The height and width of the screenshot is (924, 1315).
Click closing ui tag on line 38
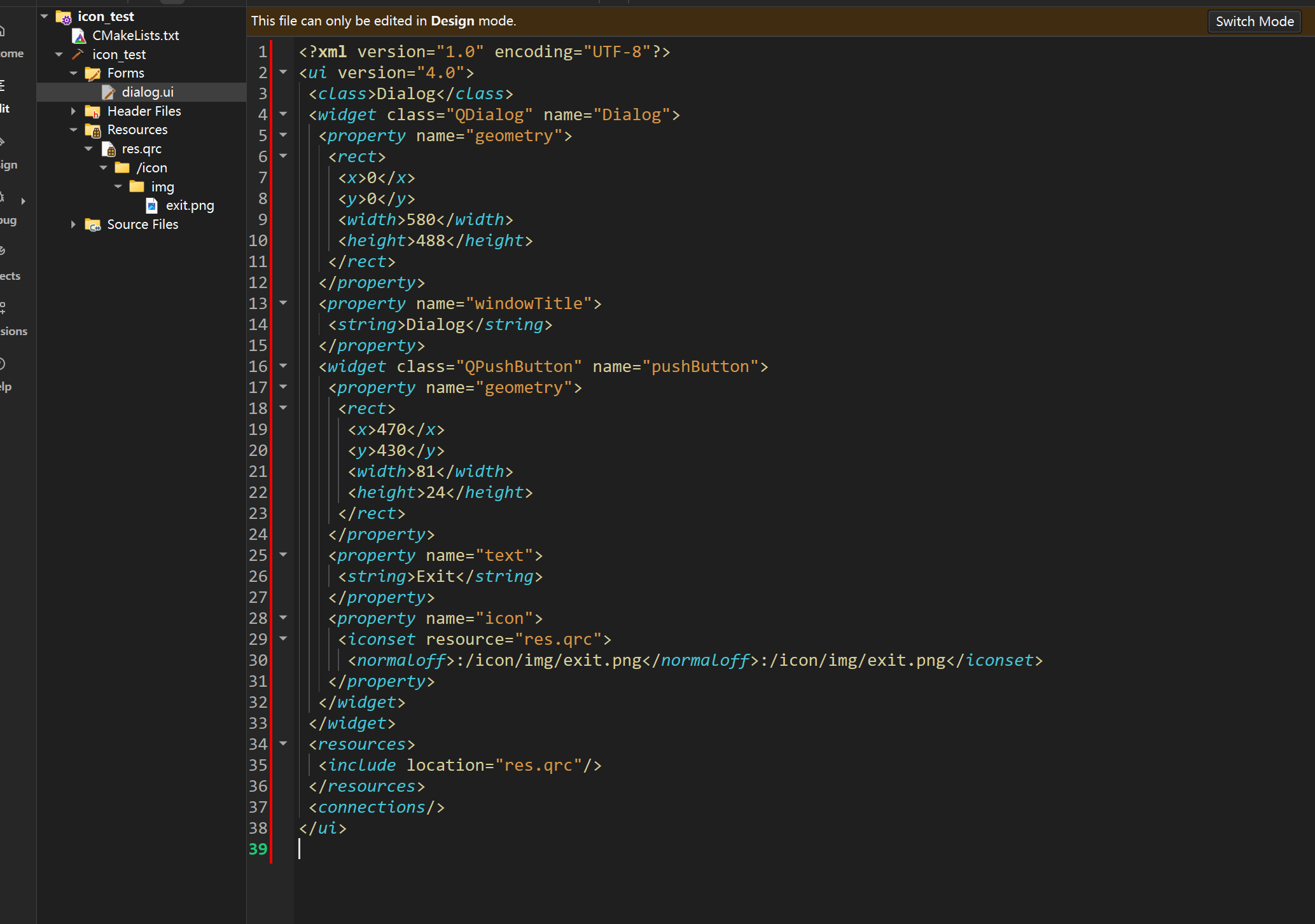pyautogui.click(x=323, y=828)
